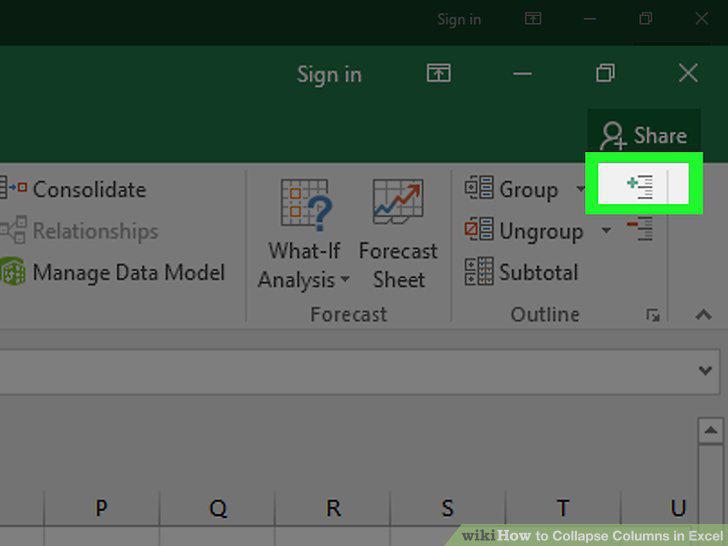Select column Q header
This screenshot has height=546, width=728.
click(x=217, y=508)
